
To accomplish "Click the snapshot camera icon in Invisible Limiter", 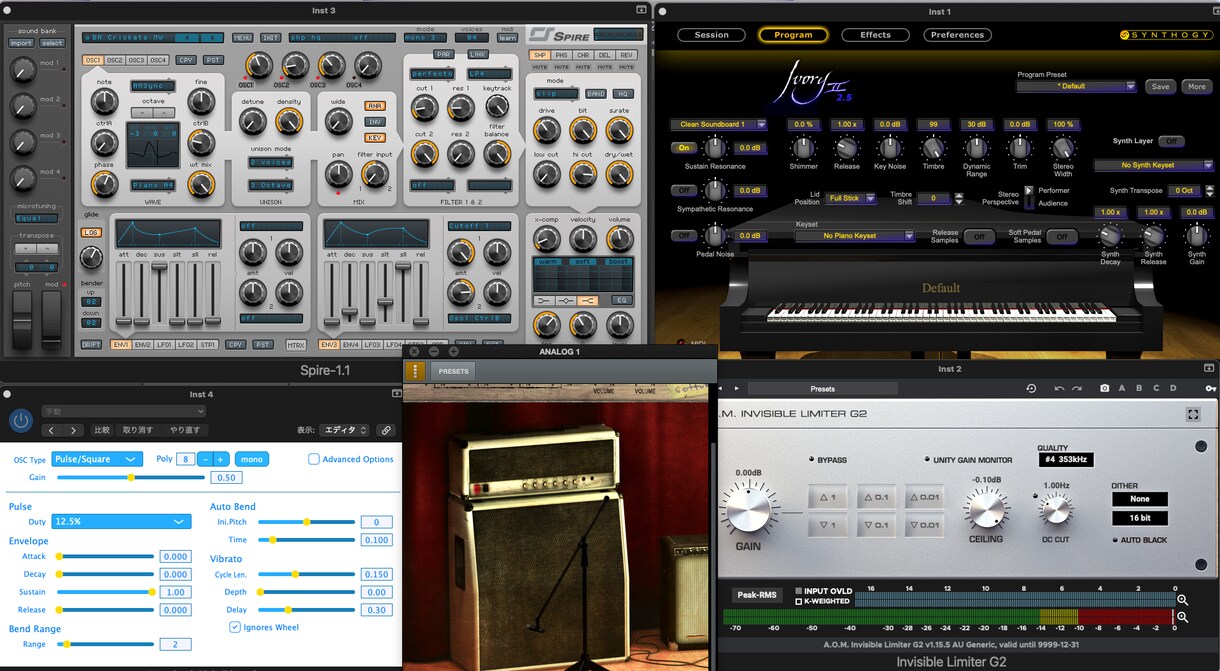I will (x=1104, y=389).
